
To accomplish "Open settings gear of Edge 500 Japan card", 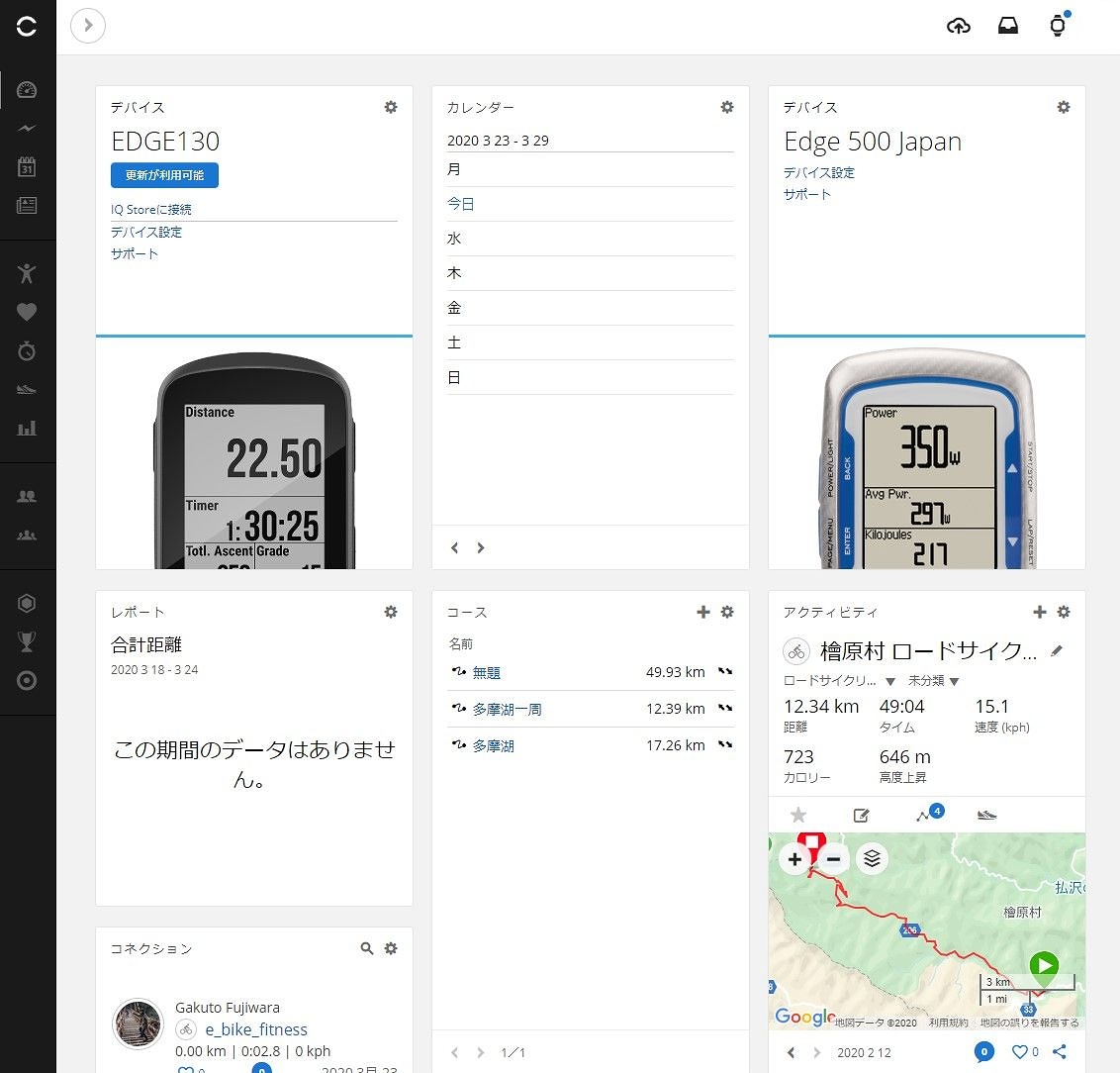I will click(x=1064, y=107).
